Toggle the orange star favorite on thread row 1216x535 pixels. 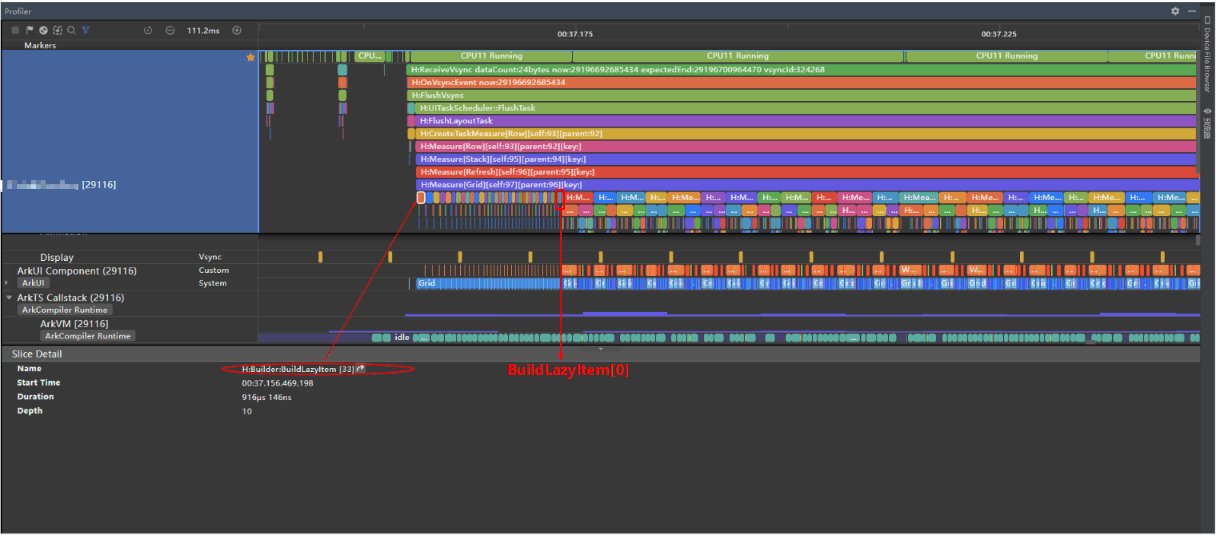pyautogui.click(x=251, y=57)
